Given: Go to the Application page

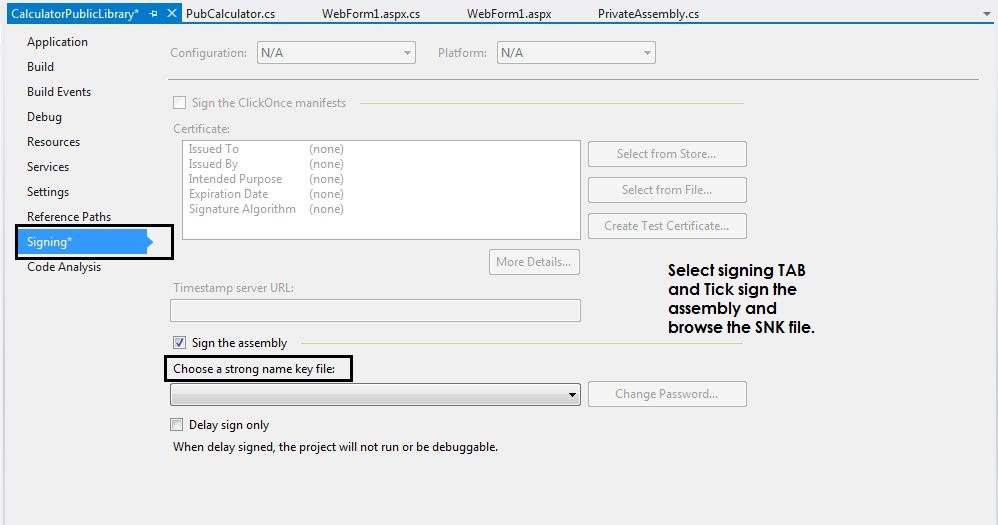Looking at the screenshot, I should coord(57,42).
